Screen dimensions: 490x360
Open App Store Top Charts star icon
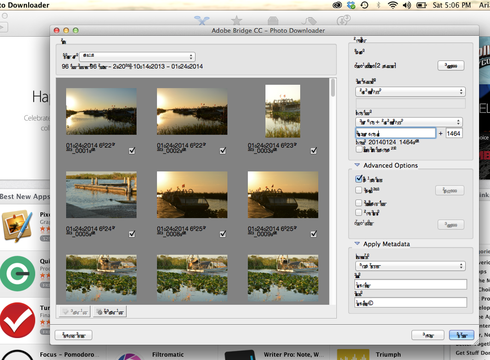point(237,20)
